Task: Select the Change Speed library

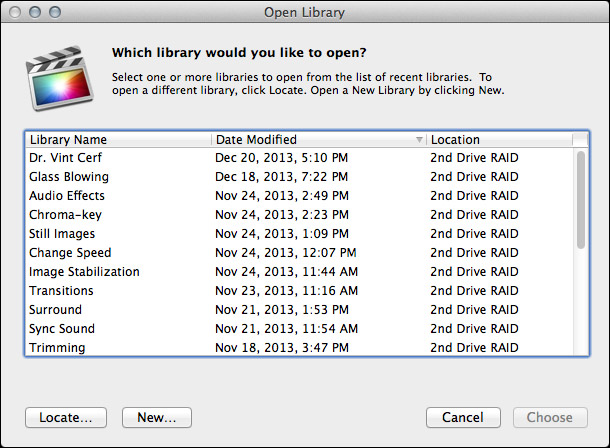Action: click(299, 253)
